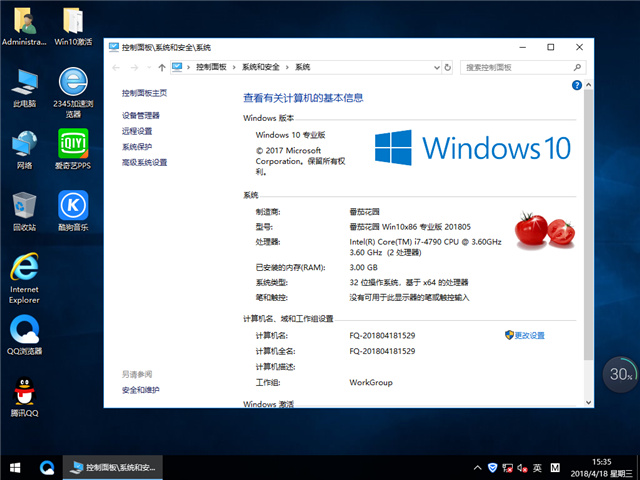Image resolution: width=640 pixels, height=480 pixels.
Task: Open the taskbar clock and date
Action: click(x=602, y=468)
